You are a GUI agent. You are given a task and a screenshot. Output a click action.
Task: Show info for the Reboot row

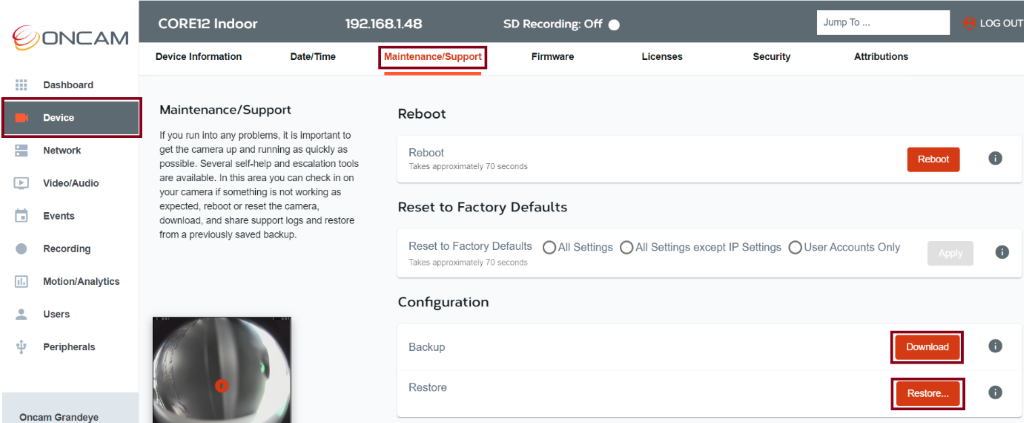[x=995, y=159]
